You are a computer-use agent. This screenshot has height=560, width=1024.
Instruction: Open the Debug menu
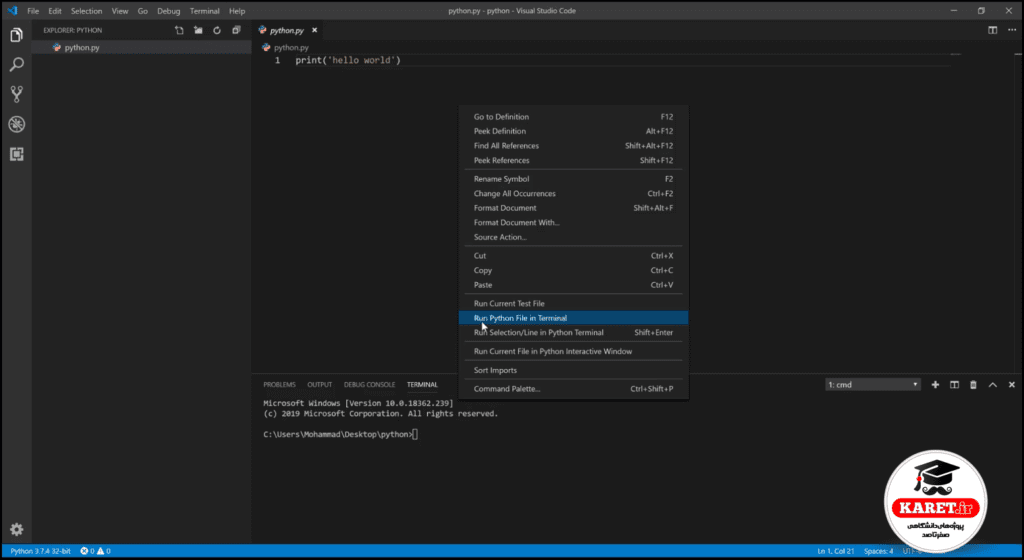(168, 11)
